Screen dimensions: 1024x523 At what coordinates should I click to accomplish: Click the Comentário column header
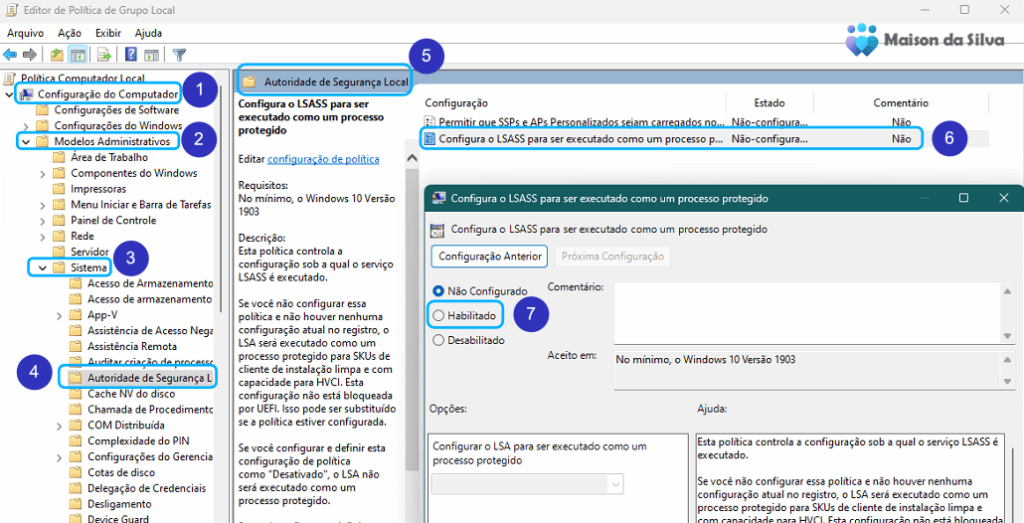pyautogui.click(x=901, y=103)
